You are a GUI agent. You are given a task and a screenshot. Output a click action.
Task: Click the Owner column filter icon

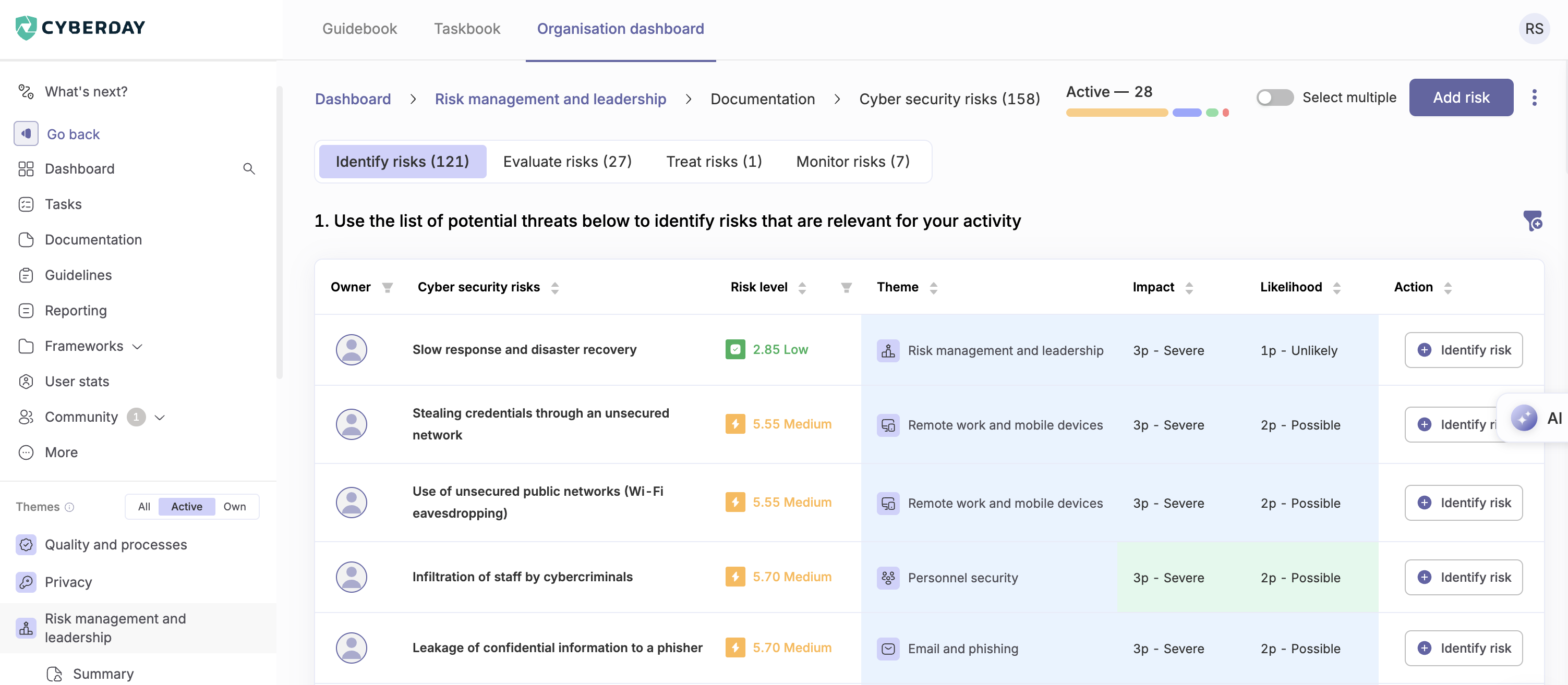tap(387, 288)
